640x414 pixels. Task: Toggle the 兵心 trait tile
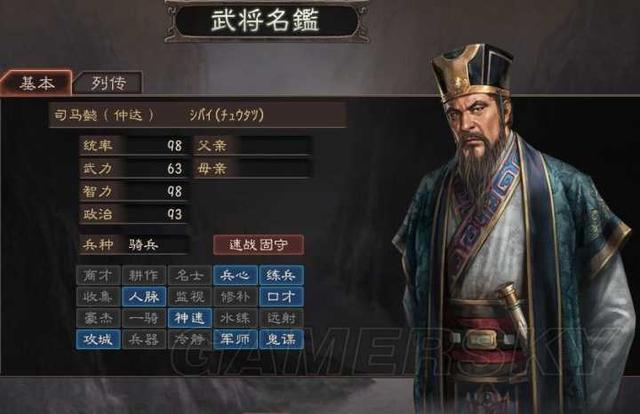[235, 275]
